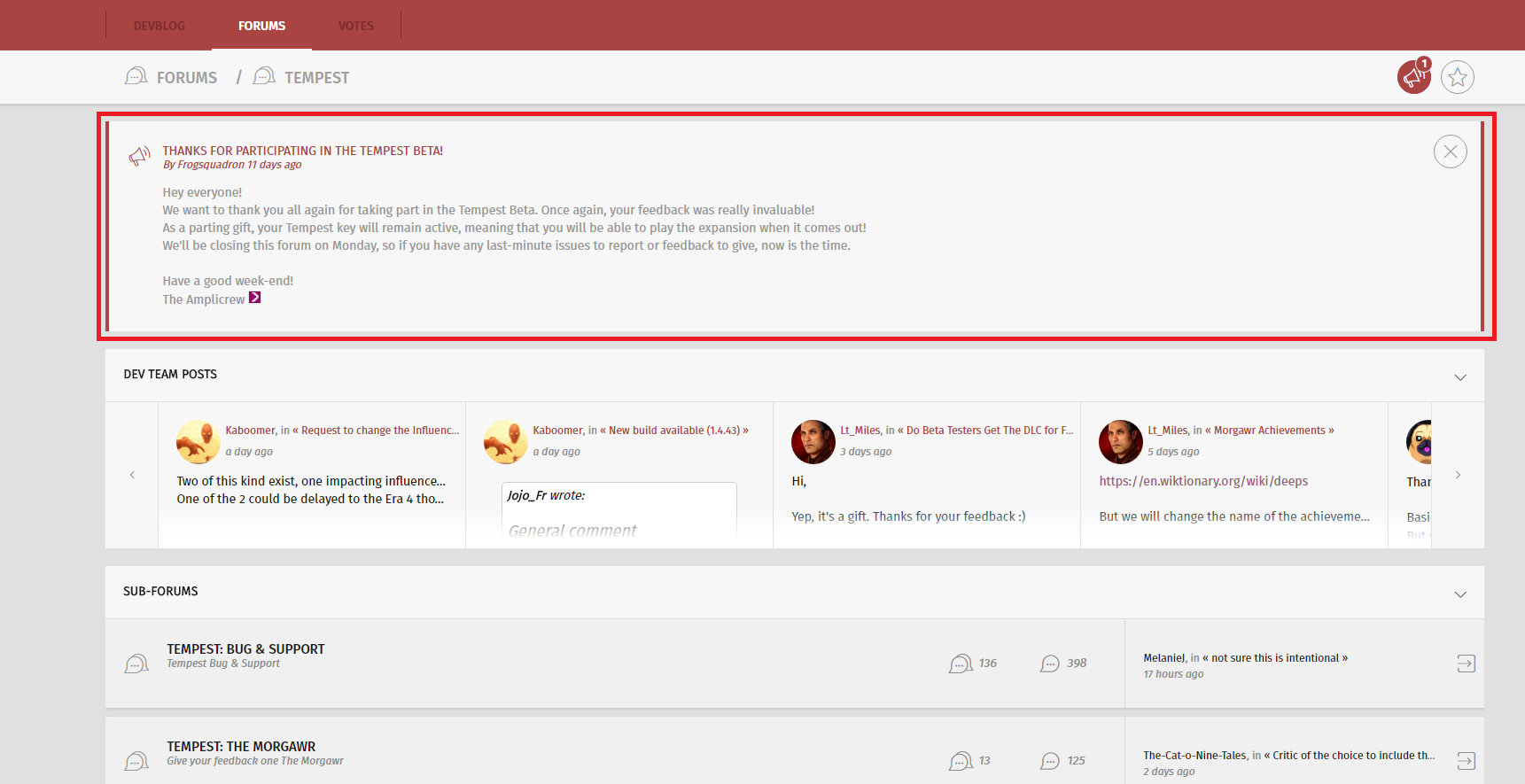The width and height of the screenshot is (1525, 784).
Task: Click 'Yep, it's a gift' post text
Action: [x=908, y=516]
